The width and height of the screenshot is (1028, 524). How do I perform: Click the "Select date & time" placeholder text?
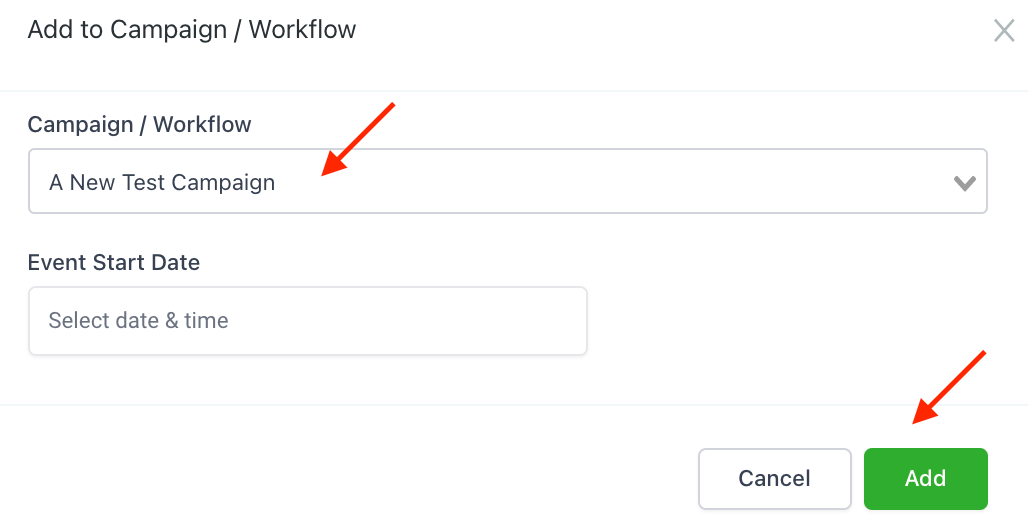point(138,321)
